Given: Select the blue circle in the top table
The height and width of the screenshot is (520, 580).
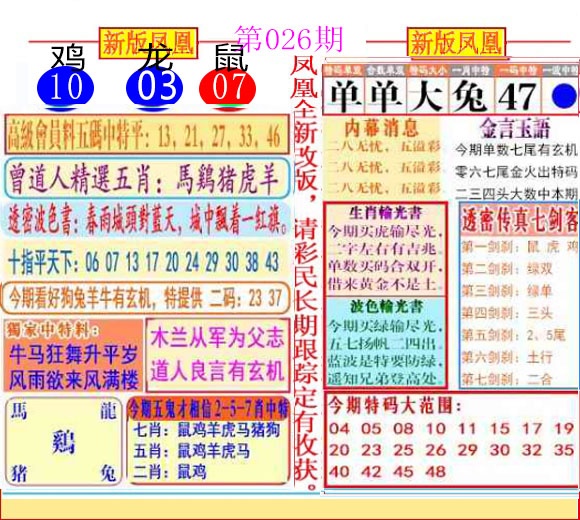Looking at the screenshot, I should 564,96.
